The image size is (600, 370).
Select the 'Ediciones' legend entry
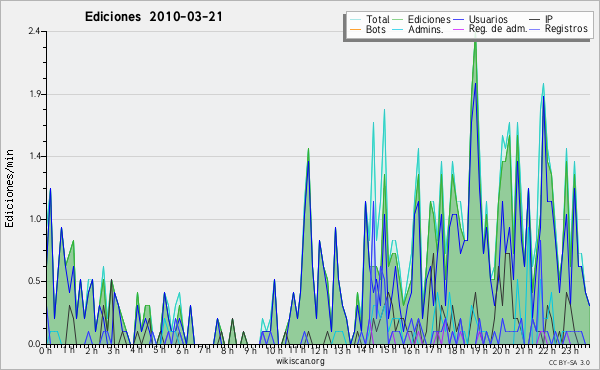pyautogui.click(x=429, y=19)
